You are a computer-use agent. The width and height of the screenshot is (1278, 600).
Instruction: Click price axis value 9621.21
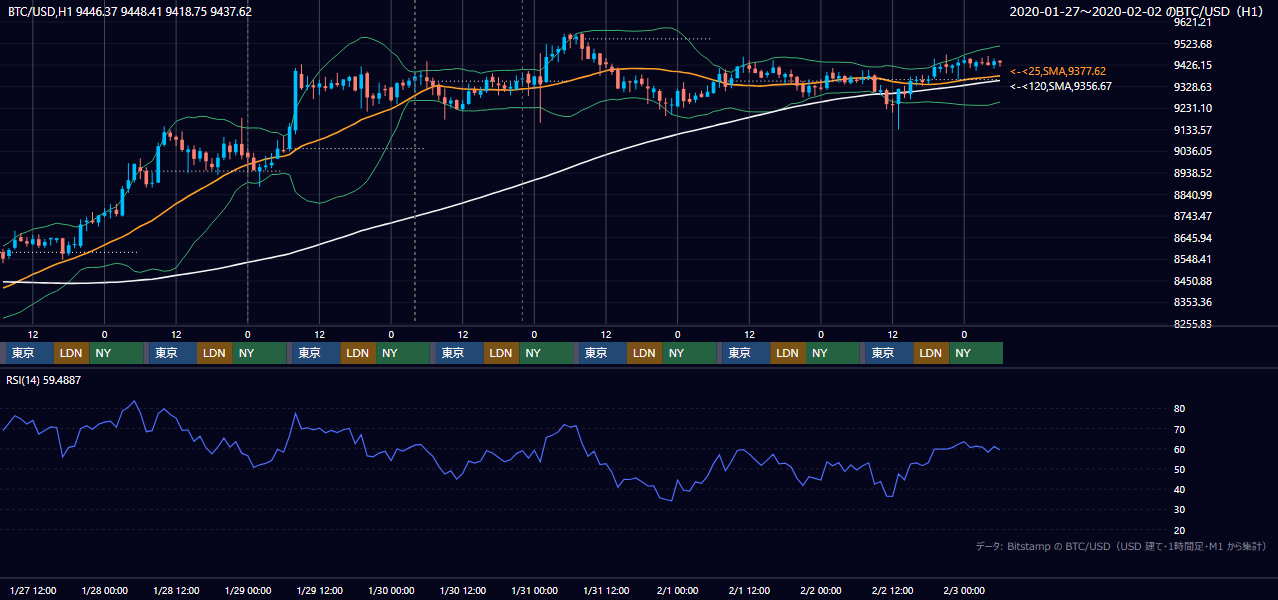(1193, 22)
